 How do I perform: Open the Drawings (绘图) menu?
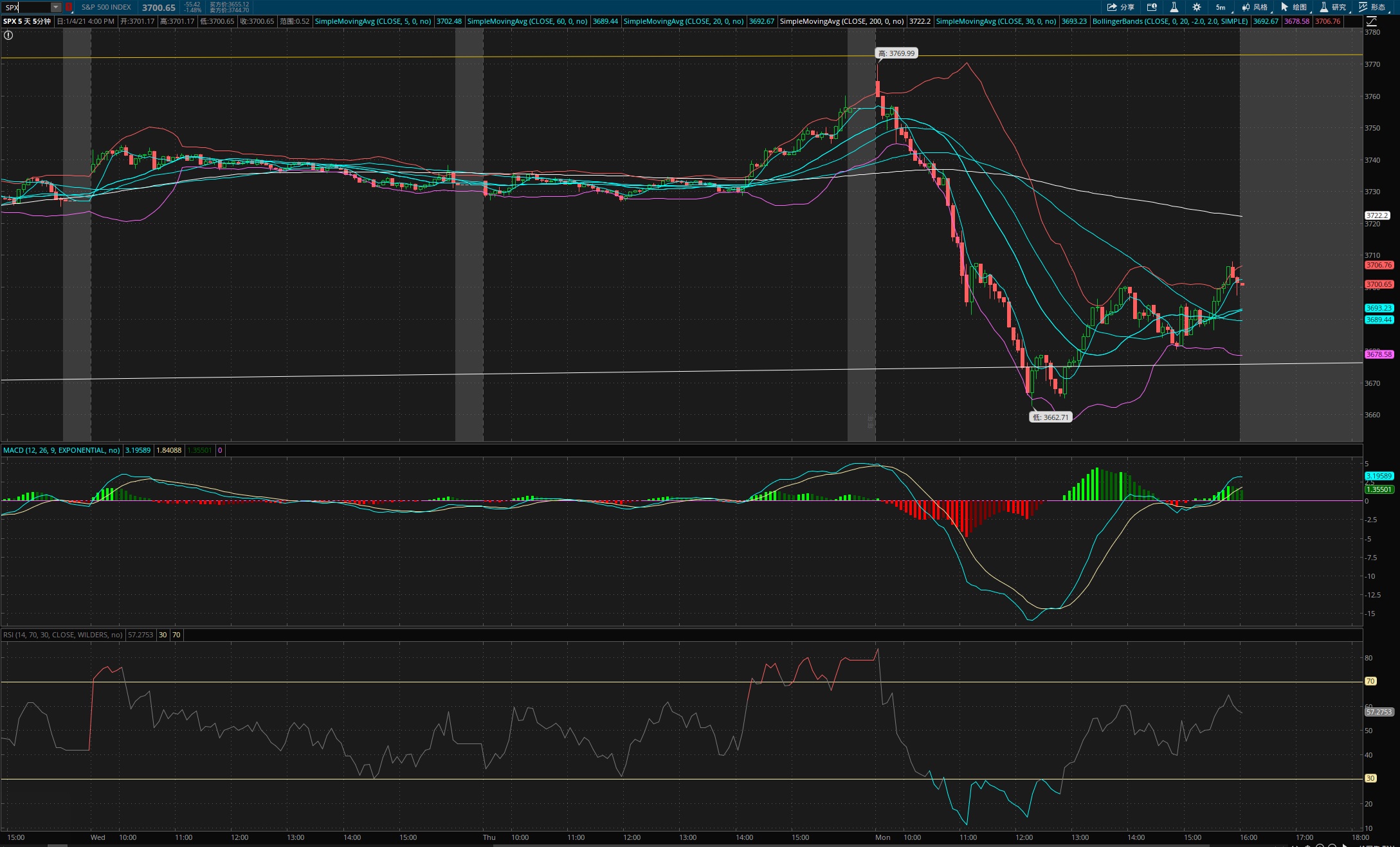[x=1294, y=7]
